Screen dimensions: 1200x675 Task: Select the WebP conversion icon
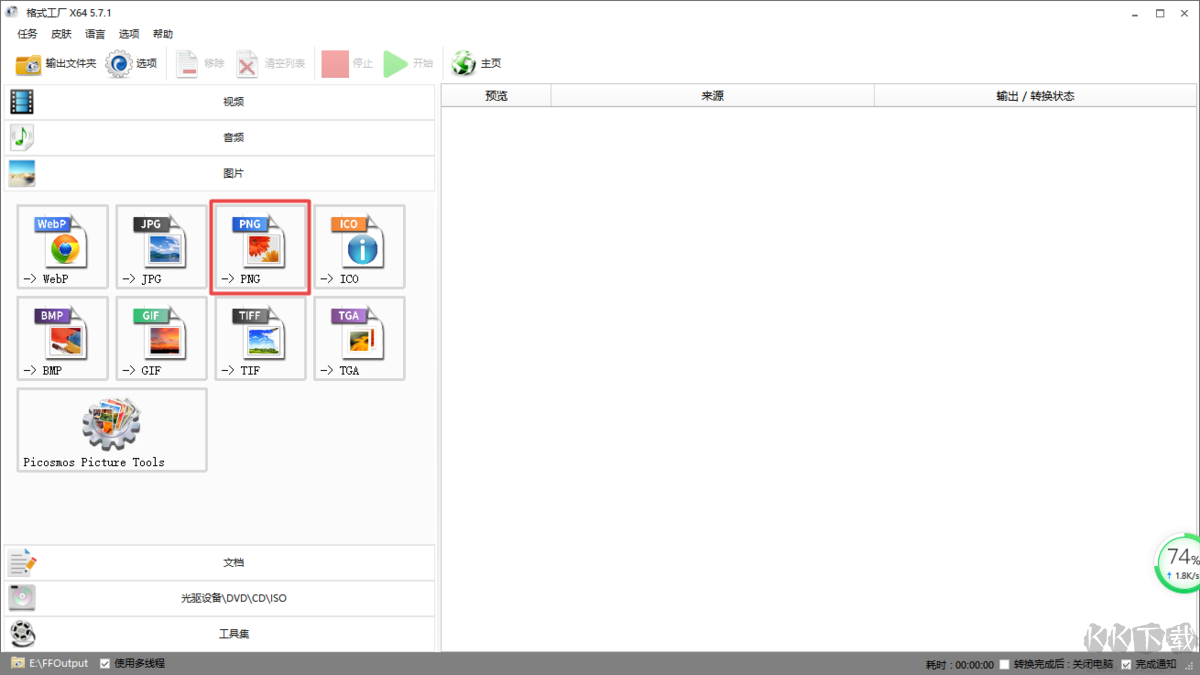62,247
